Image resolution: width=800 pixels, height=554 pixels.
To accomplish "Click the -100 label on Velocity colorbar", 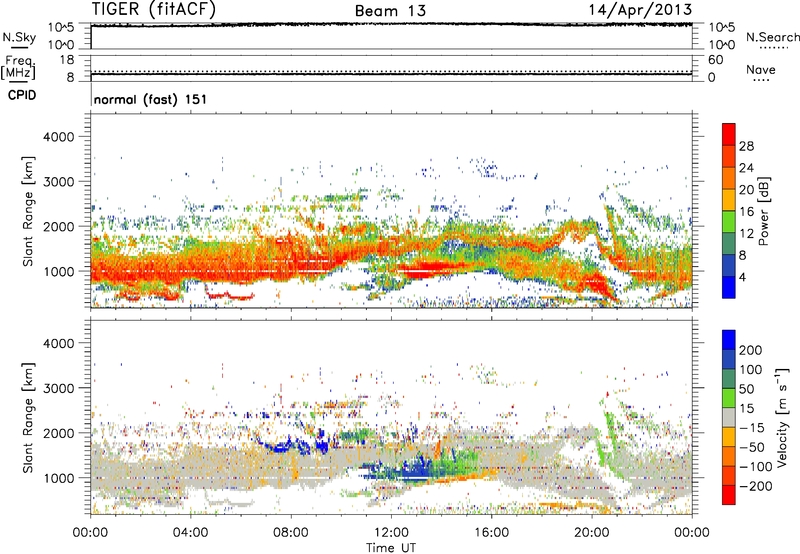I will pyautogui.click(x=756, y=466).
